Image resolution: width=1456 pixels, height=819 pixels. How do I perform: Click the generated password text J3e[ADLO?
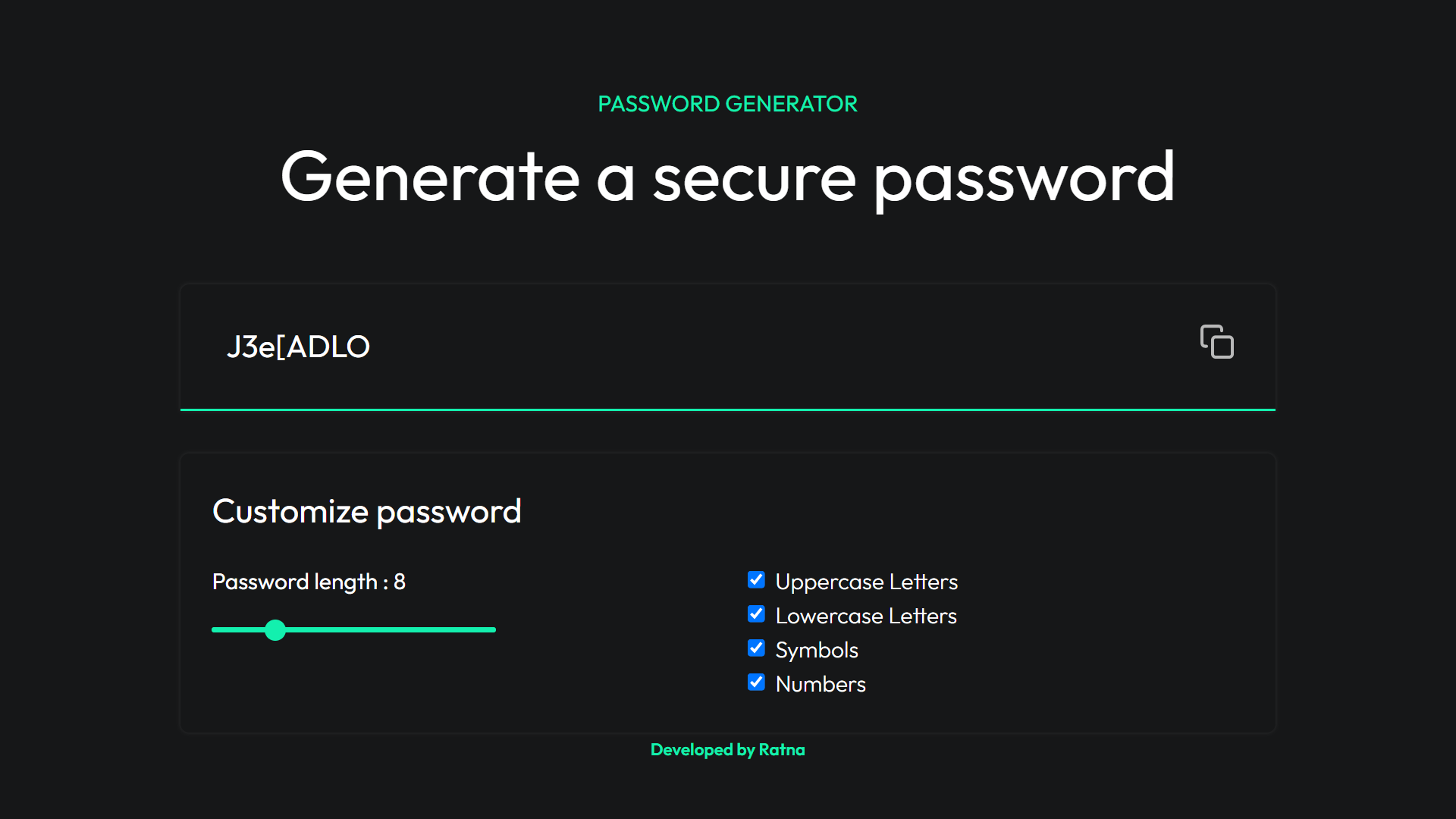[298, 347]
